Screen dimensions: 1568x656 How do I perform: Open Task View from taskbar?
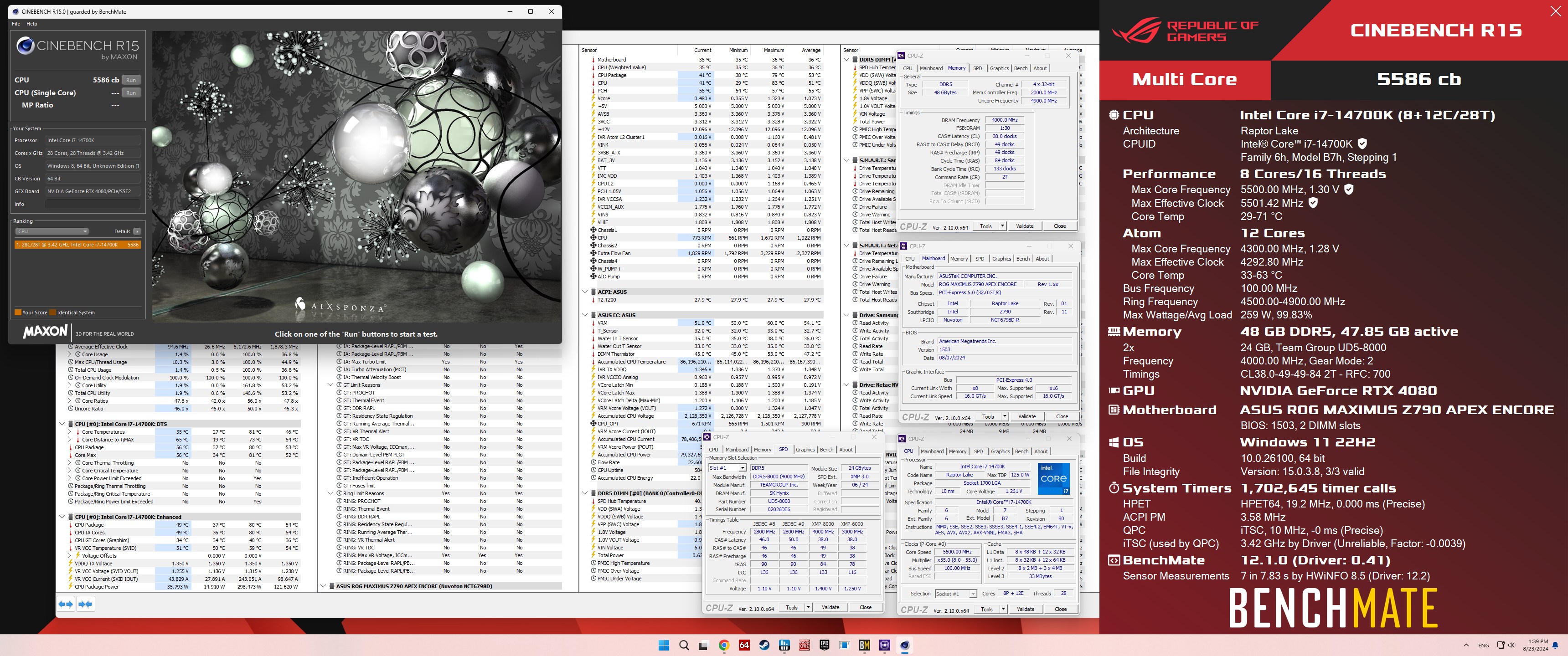coord(704,645)
